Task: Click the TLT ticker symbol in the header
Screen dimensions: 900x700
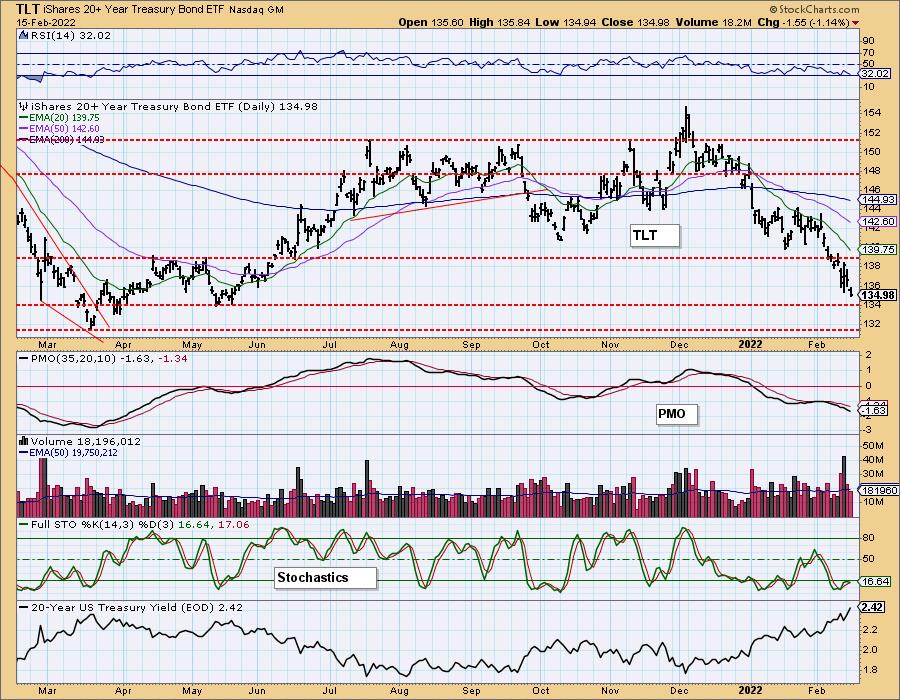Action: (28, 9)
